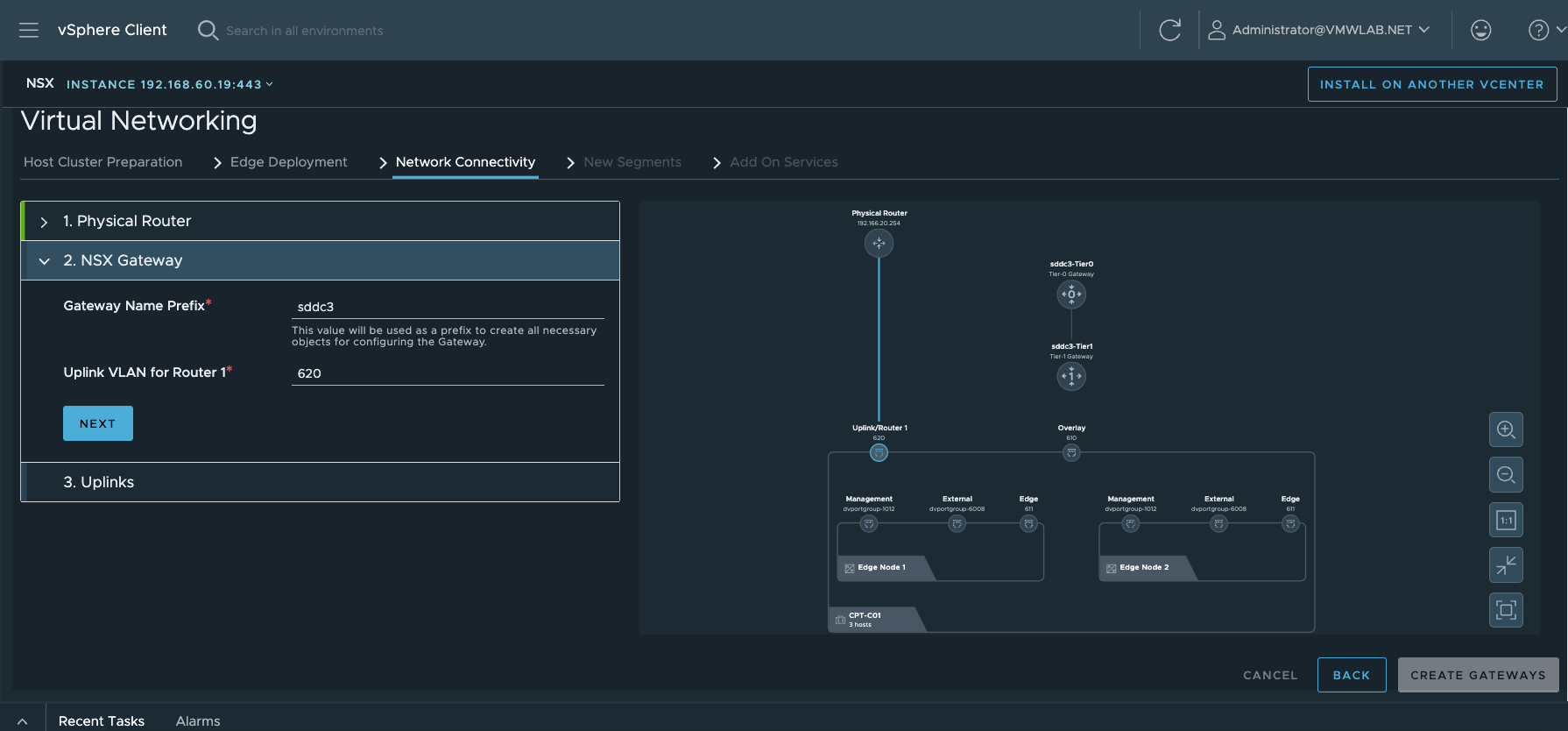Click the user account icon
1568x731 pixels.
coord(1216,31)
